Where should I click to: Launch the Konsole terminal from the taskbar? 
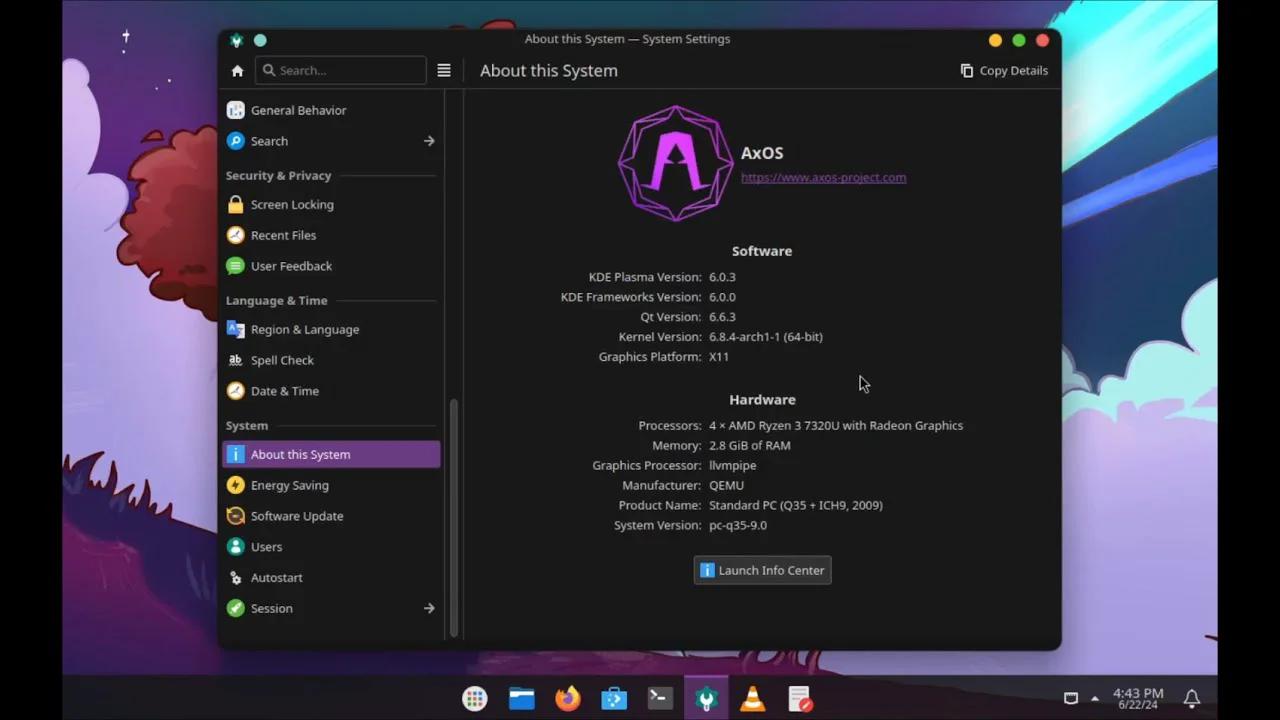[x=659, y=698]
